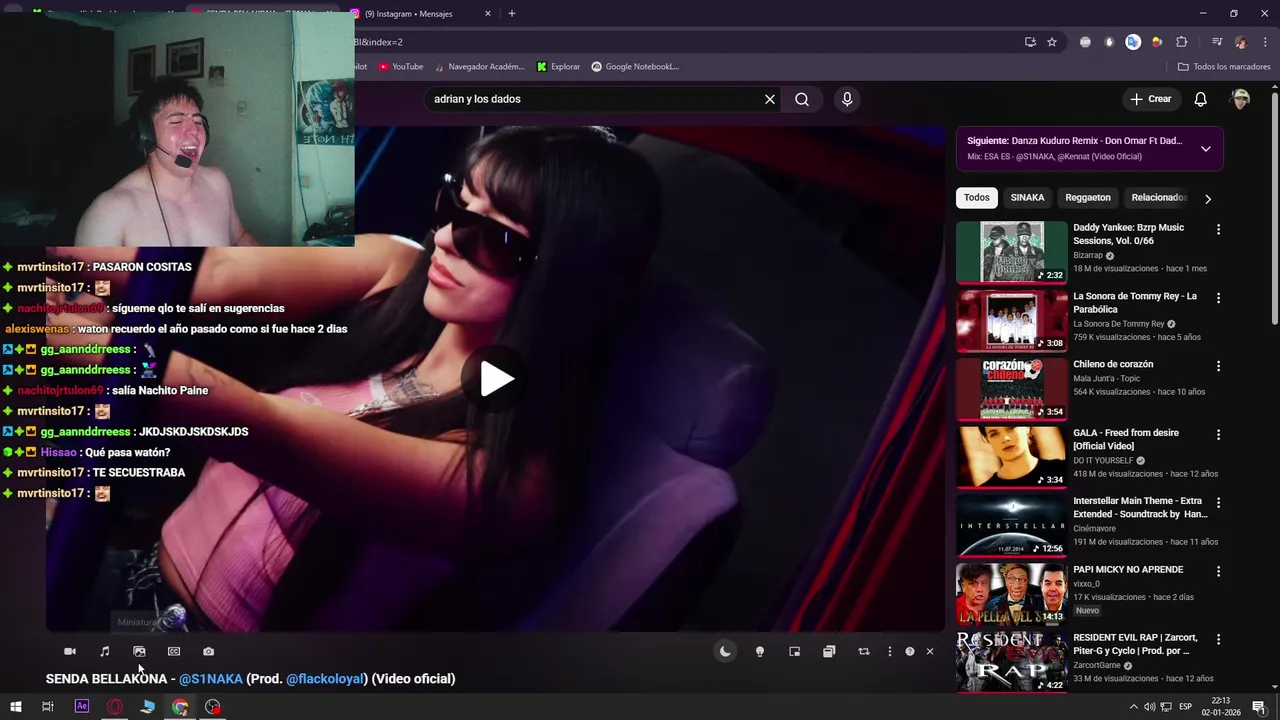The width and height of the screenshot is (1280, 720).
Task: Open picture-in-picture mode icon
Action: coord(794,651)
